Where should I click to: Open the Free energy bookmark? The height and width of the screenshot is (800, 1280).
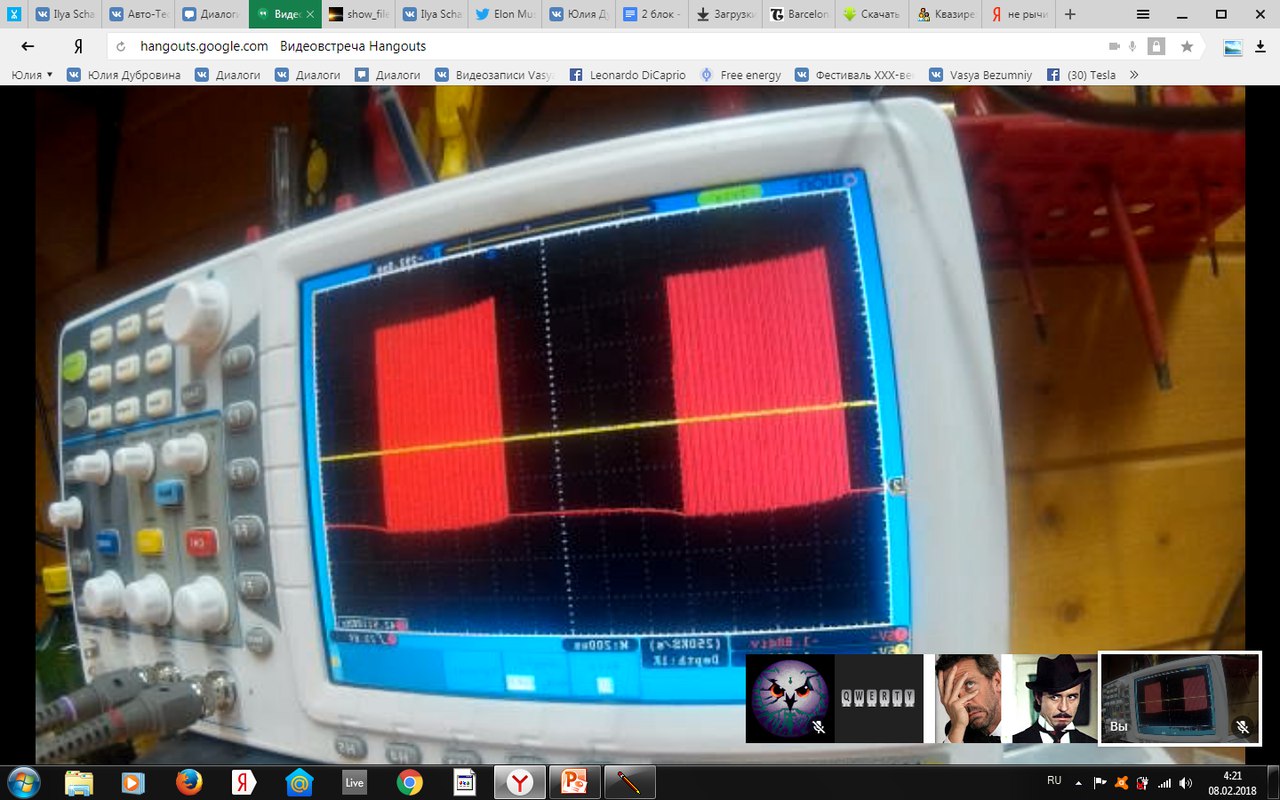740,75
